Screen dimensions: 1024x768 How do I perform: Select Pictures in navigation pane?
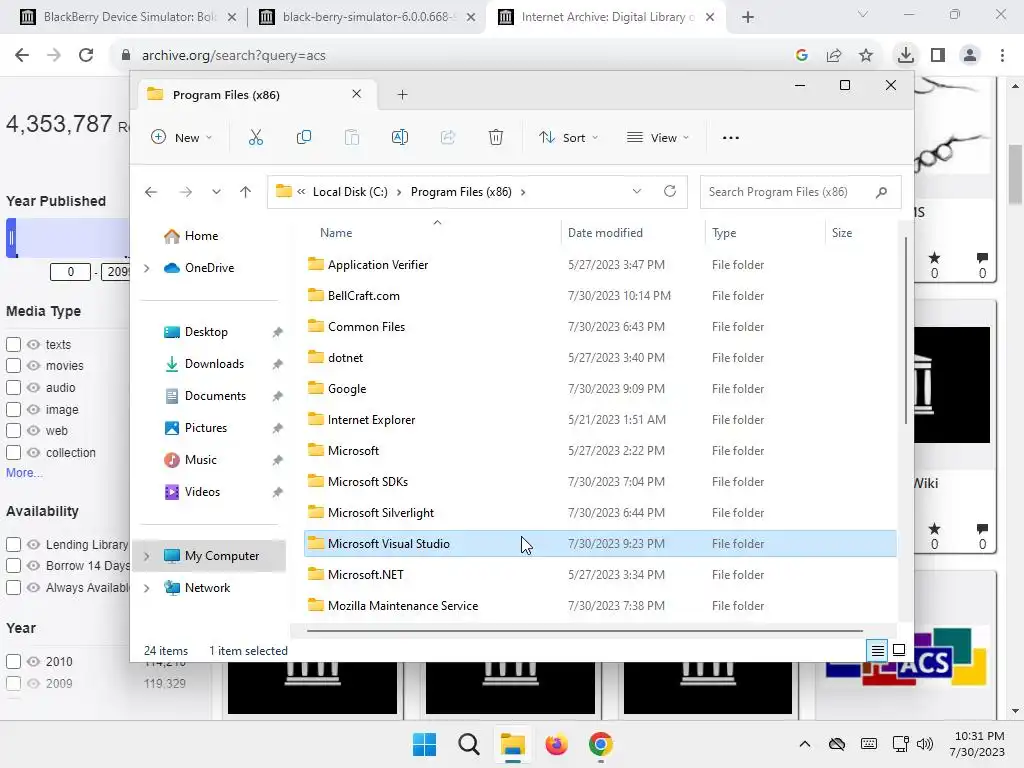(x=206, y=428)
